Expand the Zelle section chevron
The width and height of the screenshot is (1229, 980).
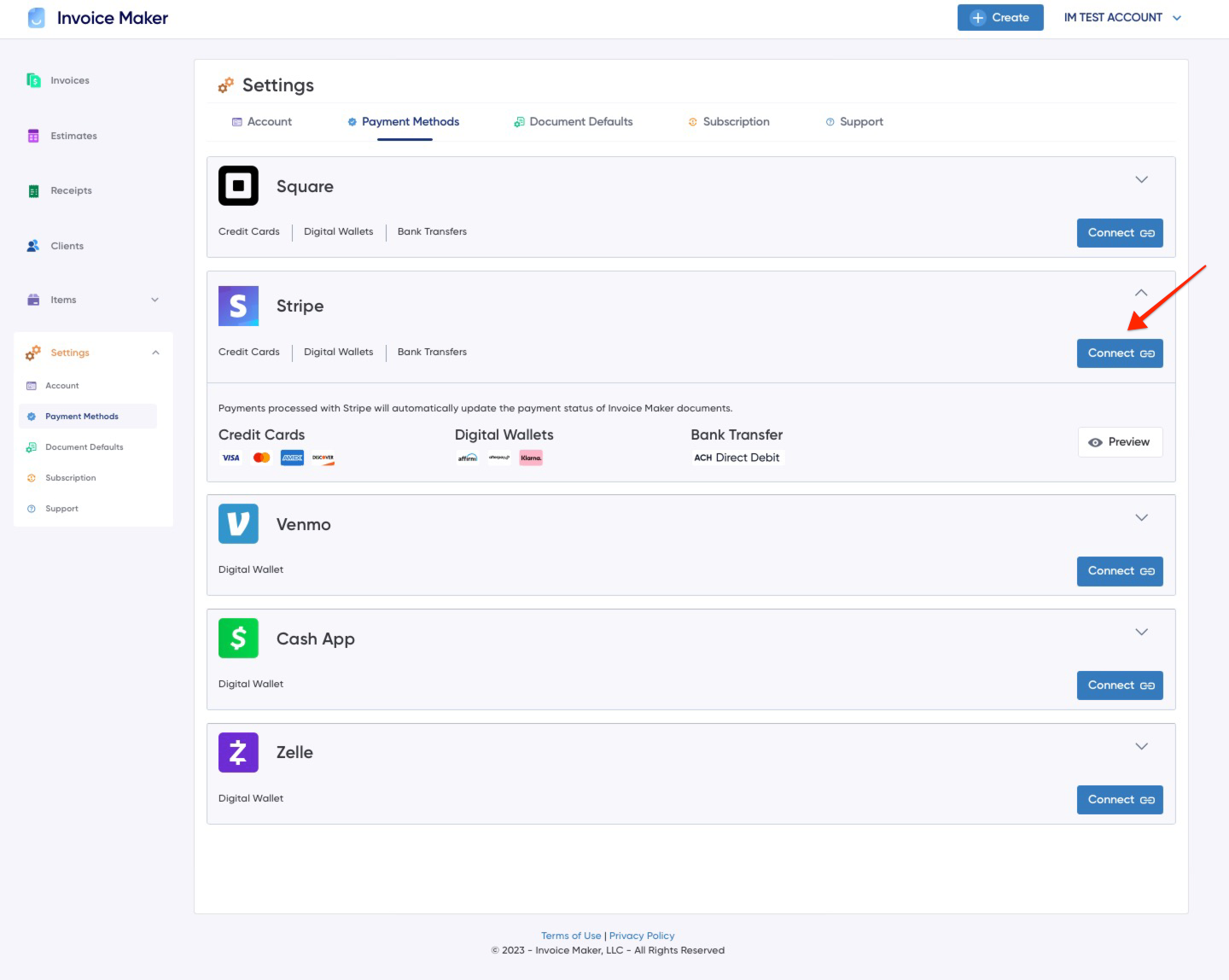[x=1141, y=746]
